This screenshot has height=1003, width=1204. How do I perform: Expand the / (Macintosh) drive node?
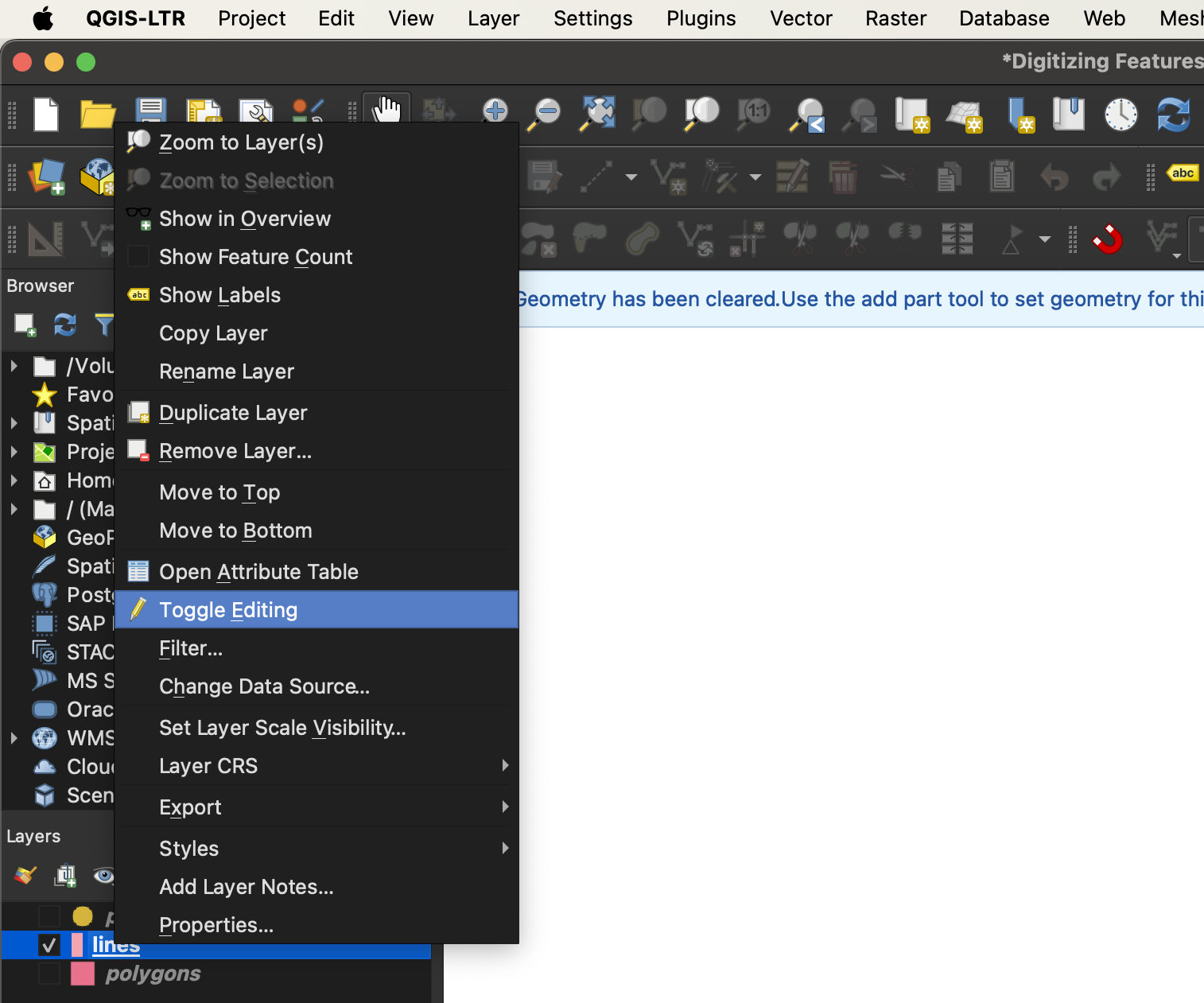(x=14, y=509)
